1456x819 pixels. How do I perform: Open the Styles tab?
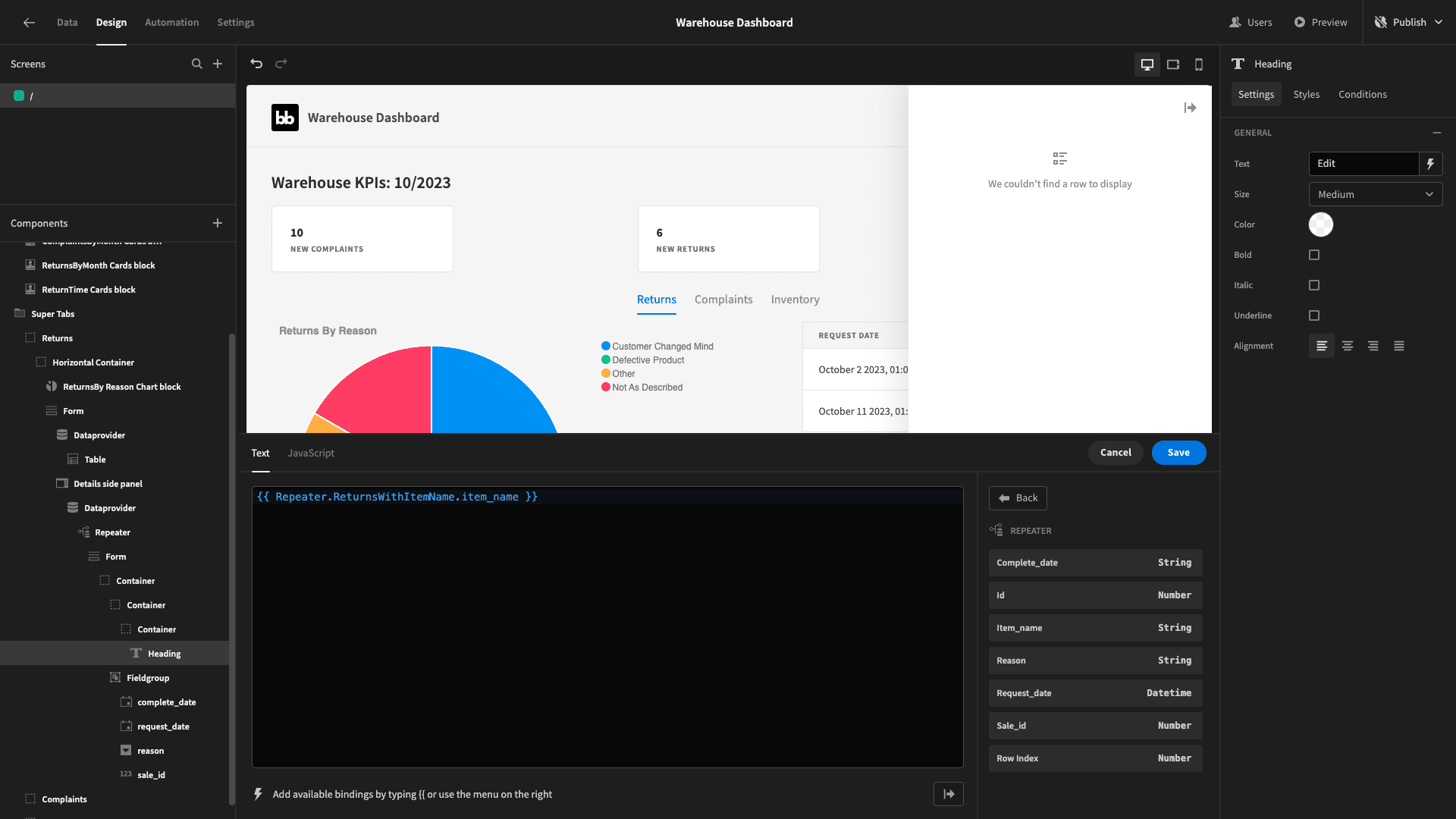pyautogui.click(x=1307, y=94)
